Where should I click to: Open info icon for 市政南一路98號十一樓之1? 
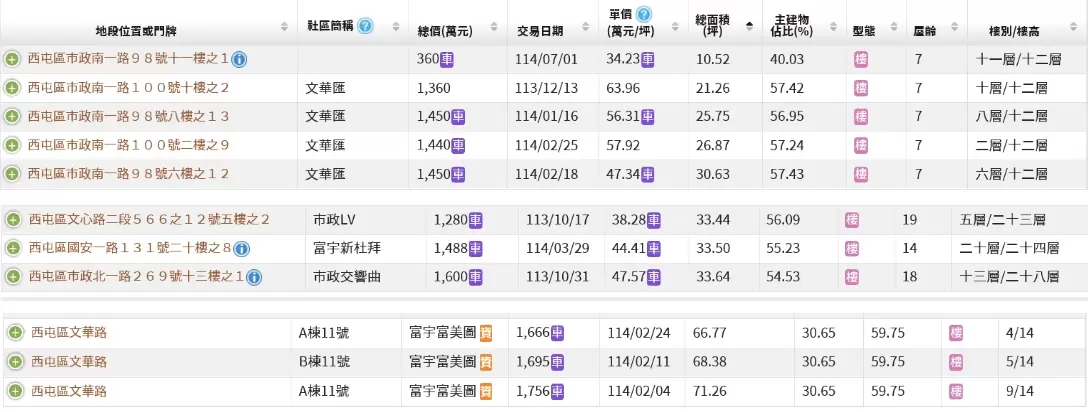pyautogui.click(x=240, y=60)
